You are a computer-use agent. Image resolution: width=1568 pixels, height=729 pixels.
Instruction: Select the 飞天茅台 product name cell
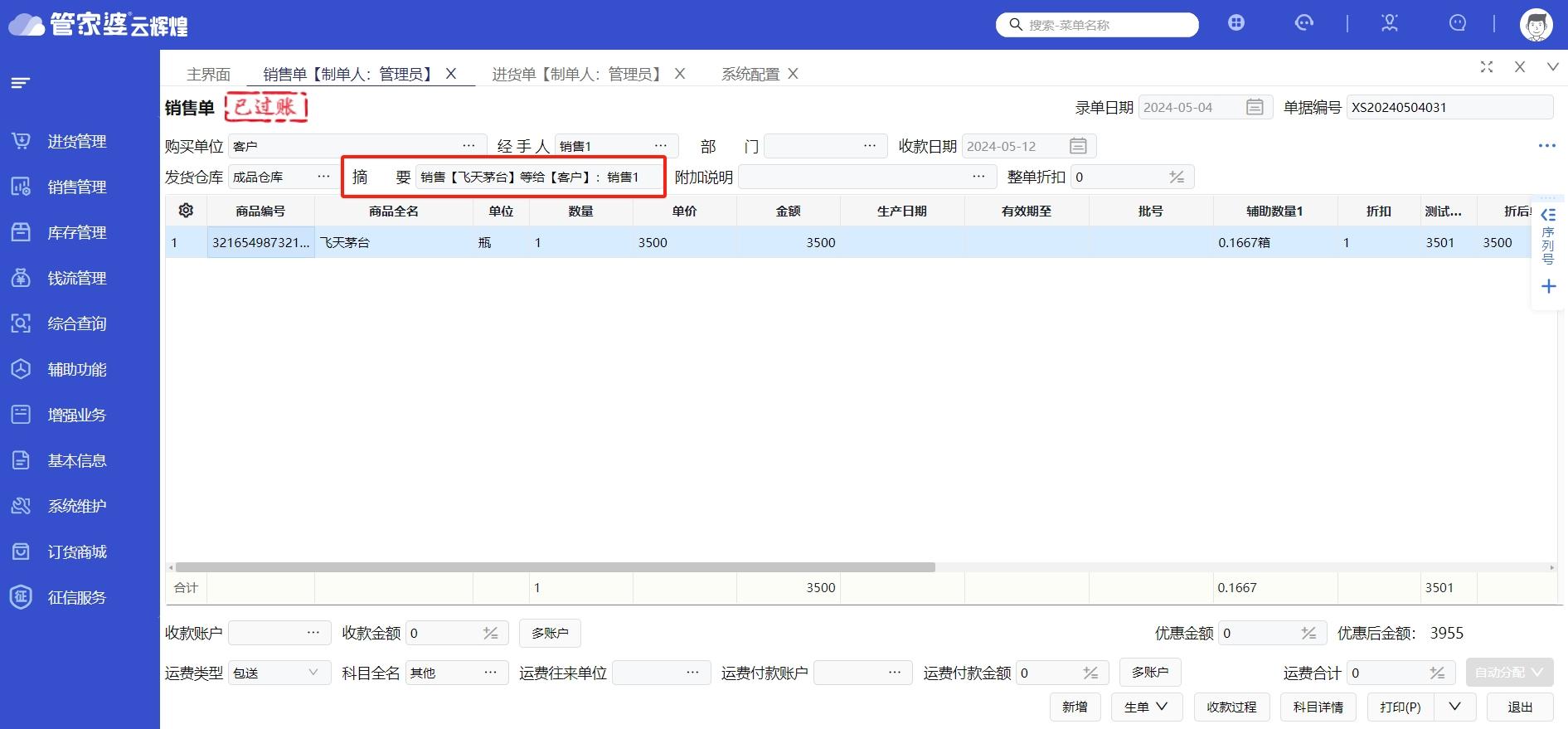[393, 242]
